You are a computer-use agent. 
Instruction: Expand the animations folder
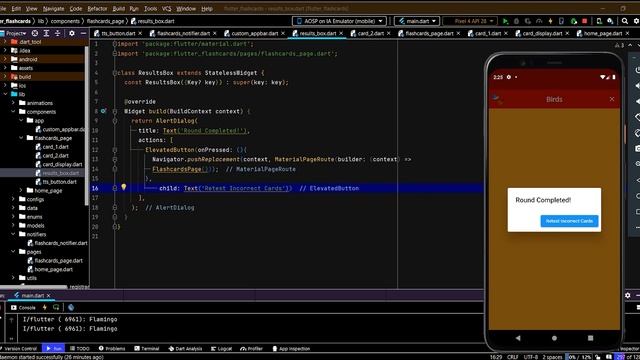pos(13,103)
